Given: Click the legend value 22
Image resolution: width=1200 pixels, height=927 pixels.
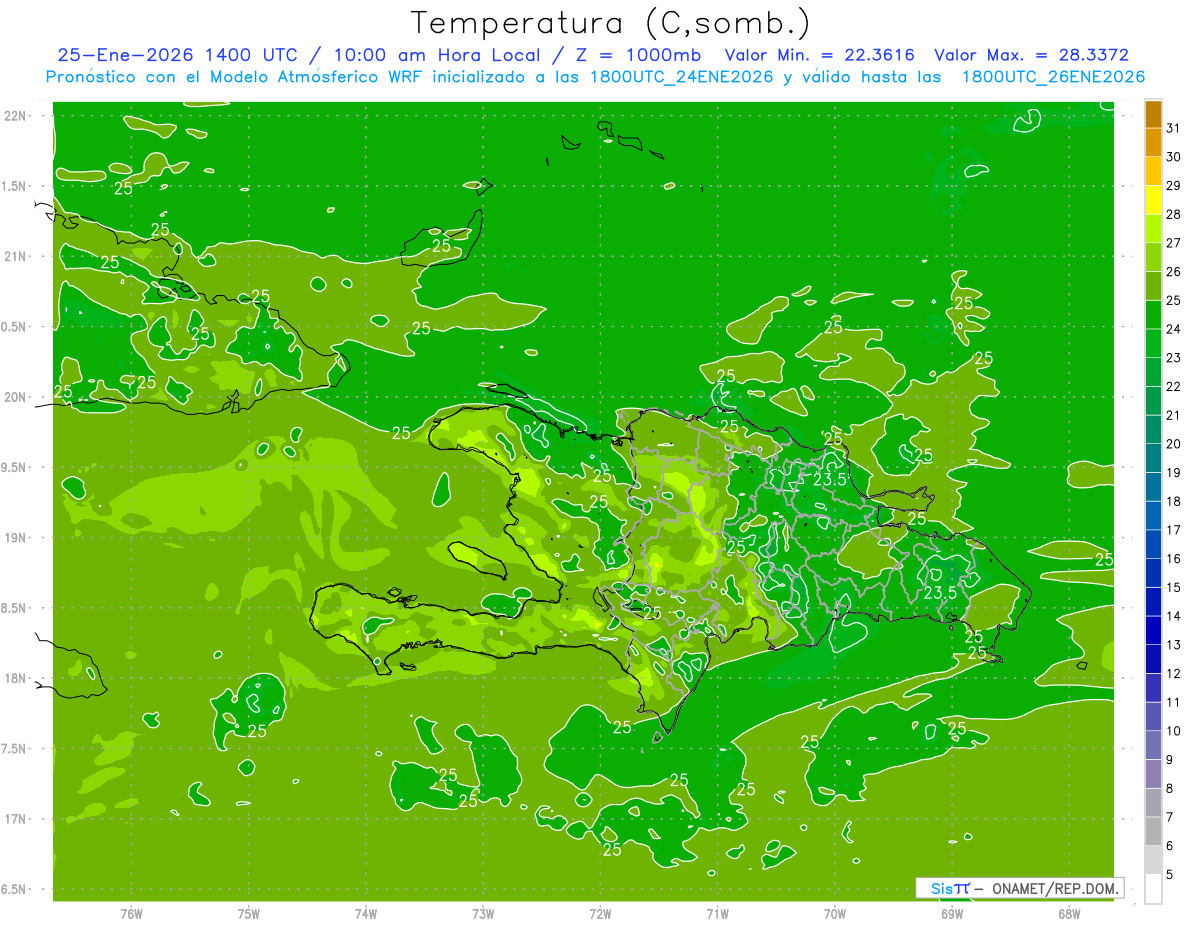Looking at the screenshot, I should coord(1173,386).
